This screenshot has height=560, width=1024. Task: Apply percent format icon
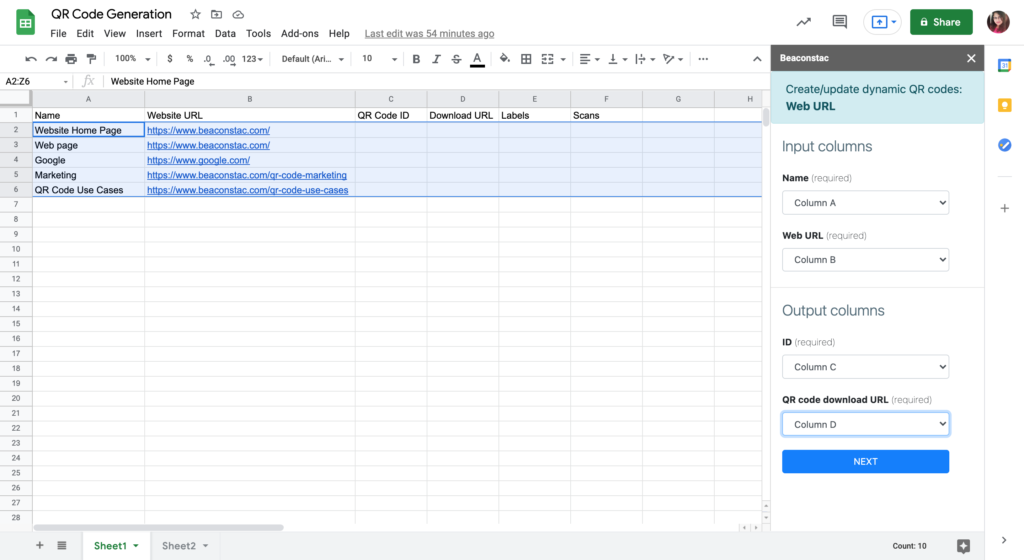point(189,59)
